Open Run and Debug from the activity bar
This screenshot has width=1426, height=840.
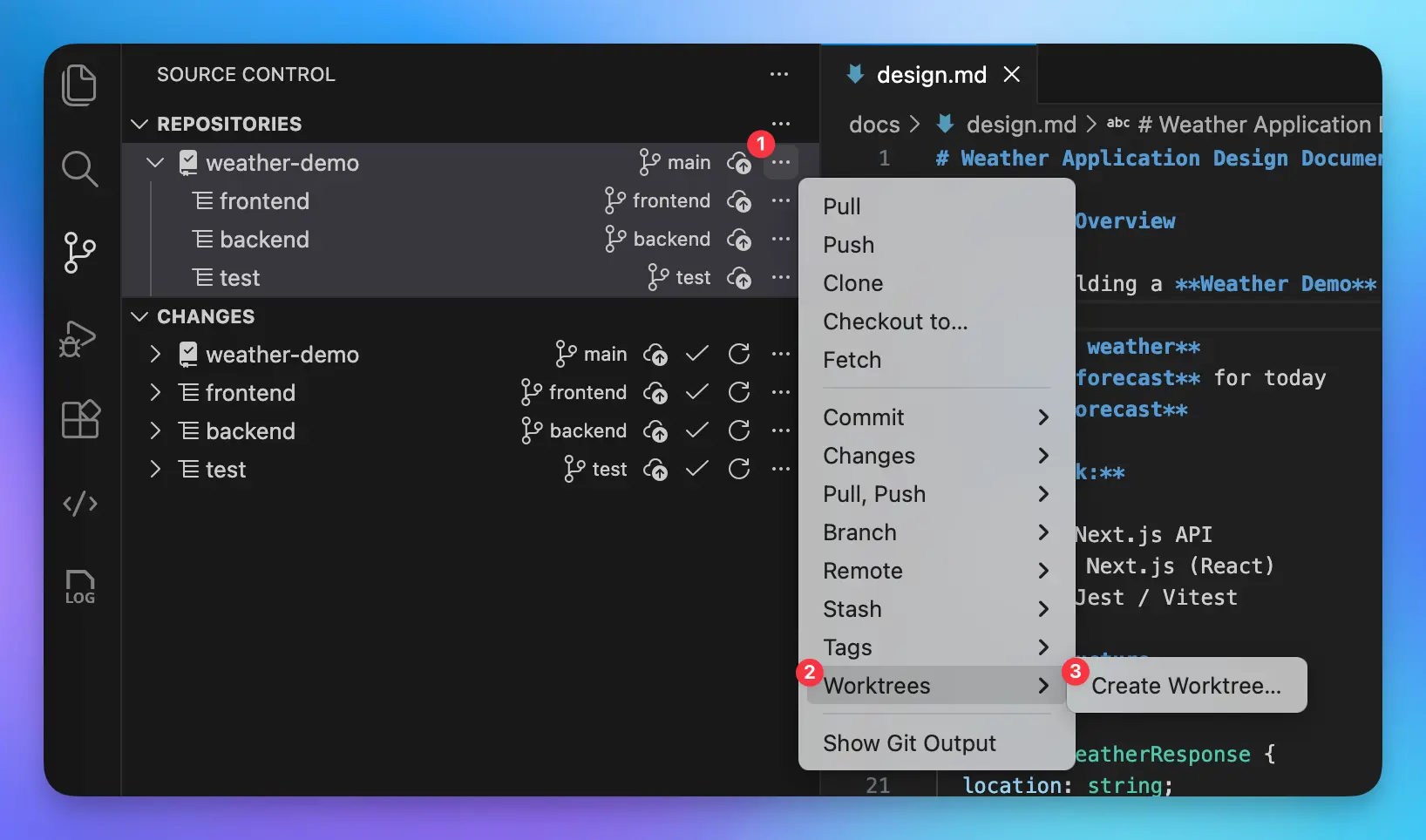tap(78, 339)
